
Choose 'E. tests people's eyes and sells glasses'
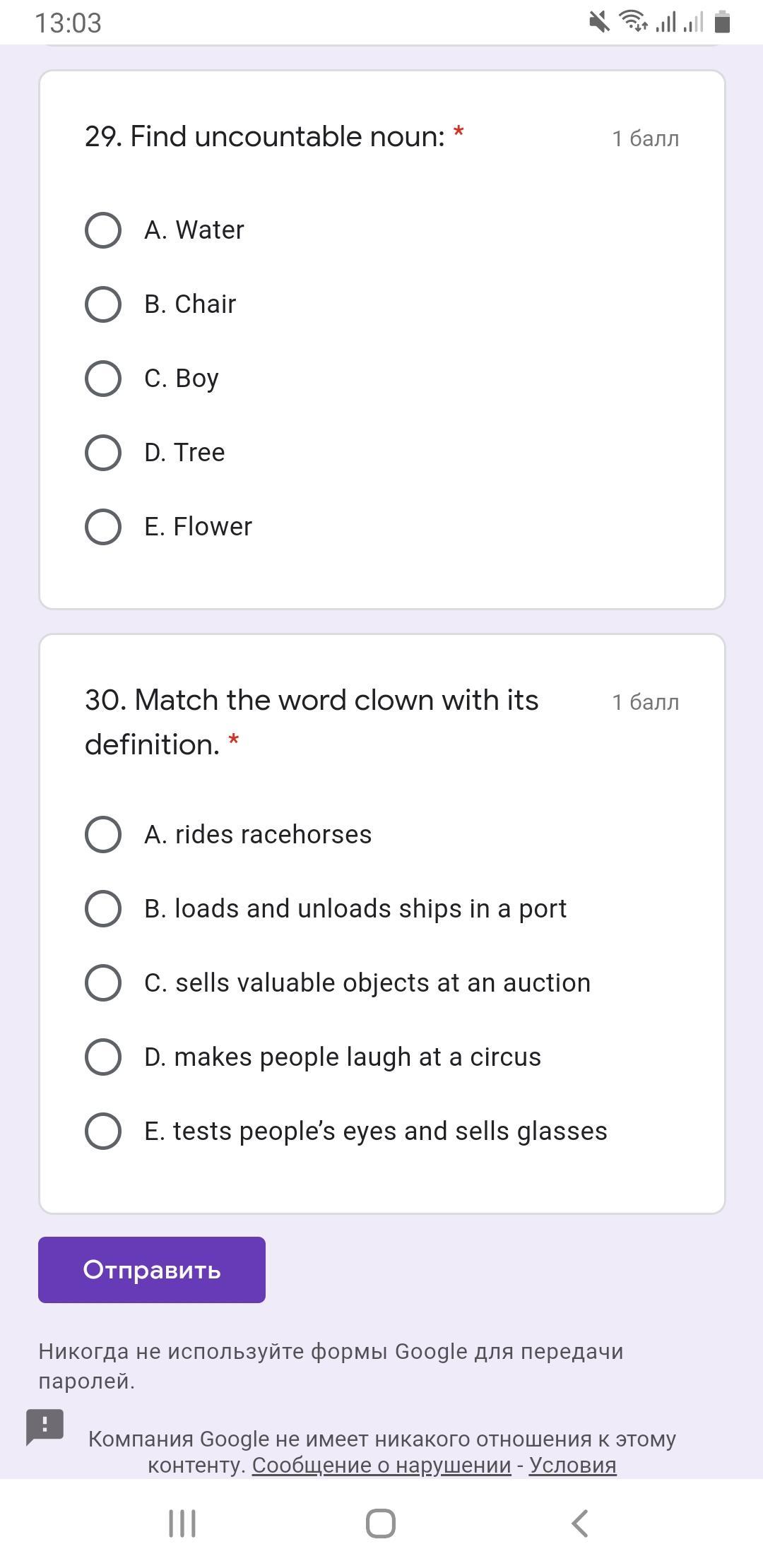[x=103, y=1132]
